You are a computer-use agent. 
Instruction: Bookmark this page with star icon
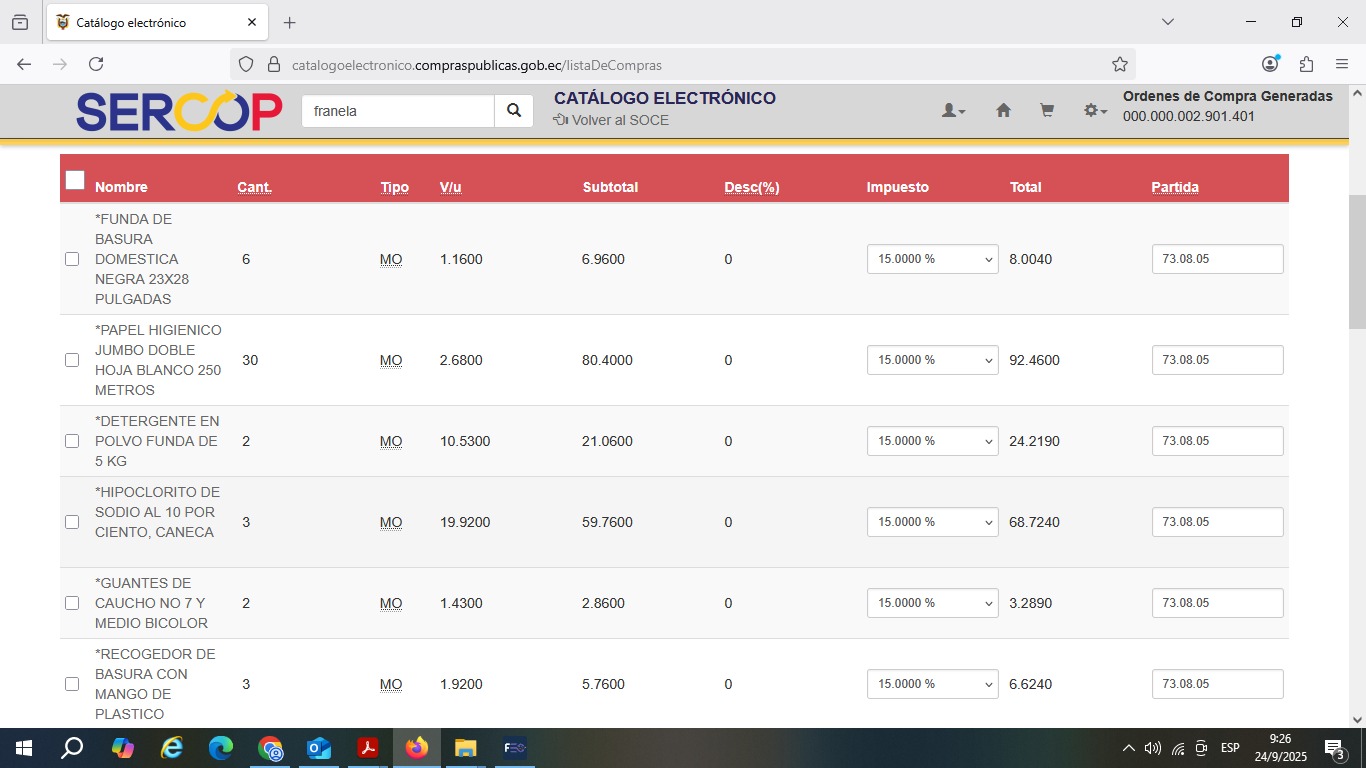(x=1119, y=65)
